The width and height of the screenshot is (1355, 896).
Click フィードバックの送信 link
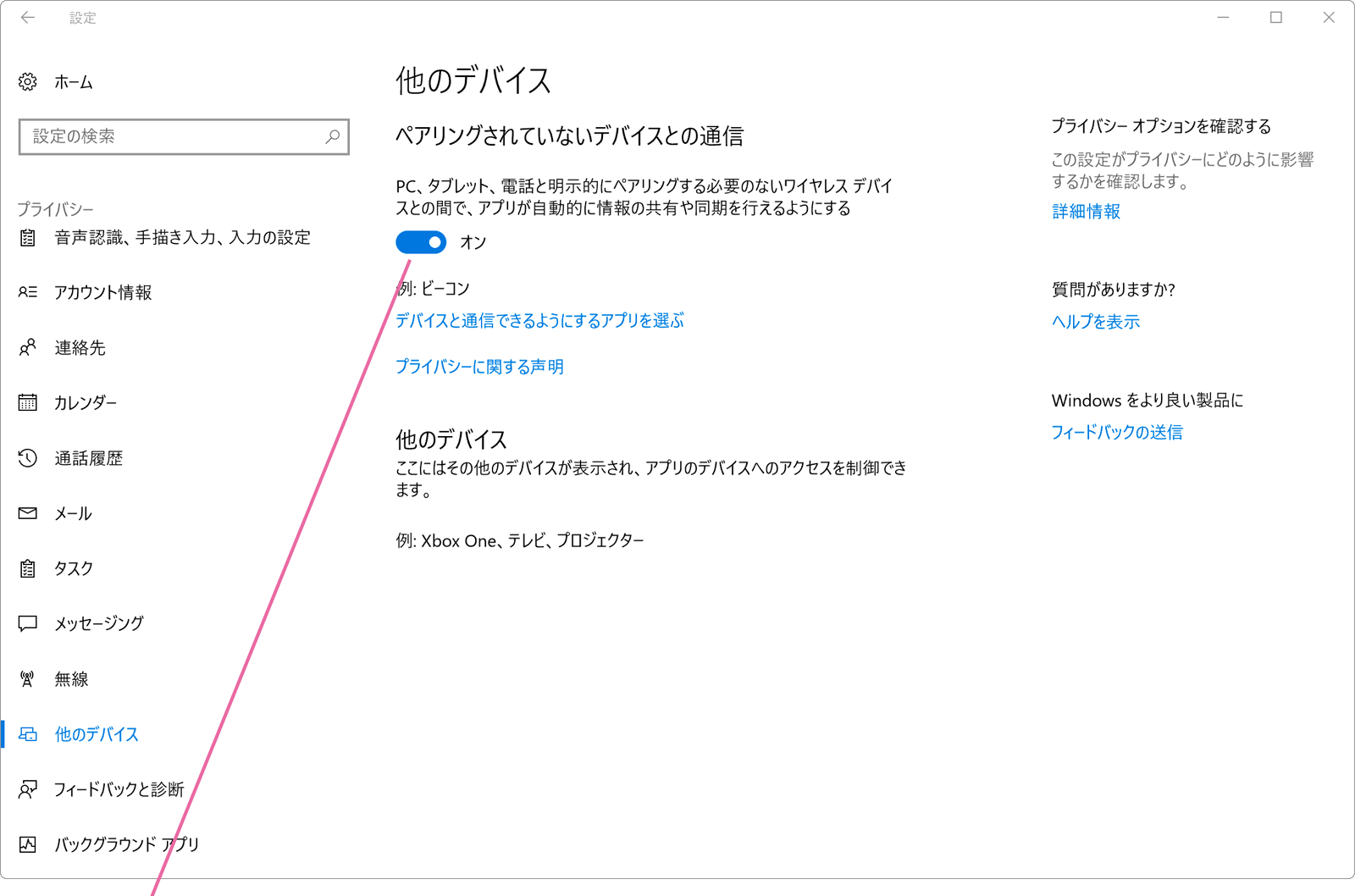pyautogui.click(x=1117, y=433)
